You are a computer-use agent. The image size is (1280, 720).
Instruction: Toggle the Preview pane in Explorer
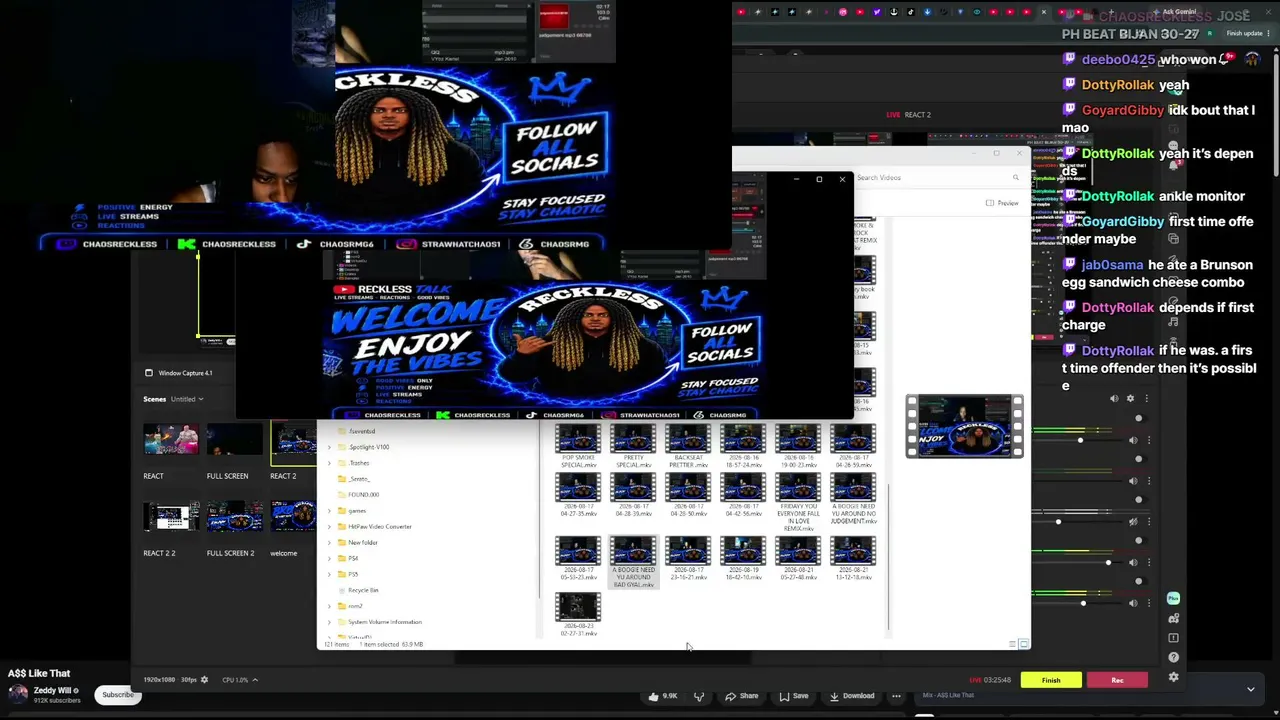pyautogui.click(x=1002, y=203)
